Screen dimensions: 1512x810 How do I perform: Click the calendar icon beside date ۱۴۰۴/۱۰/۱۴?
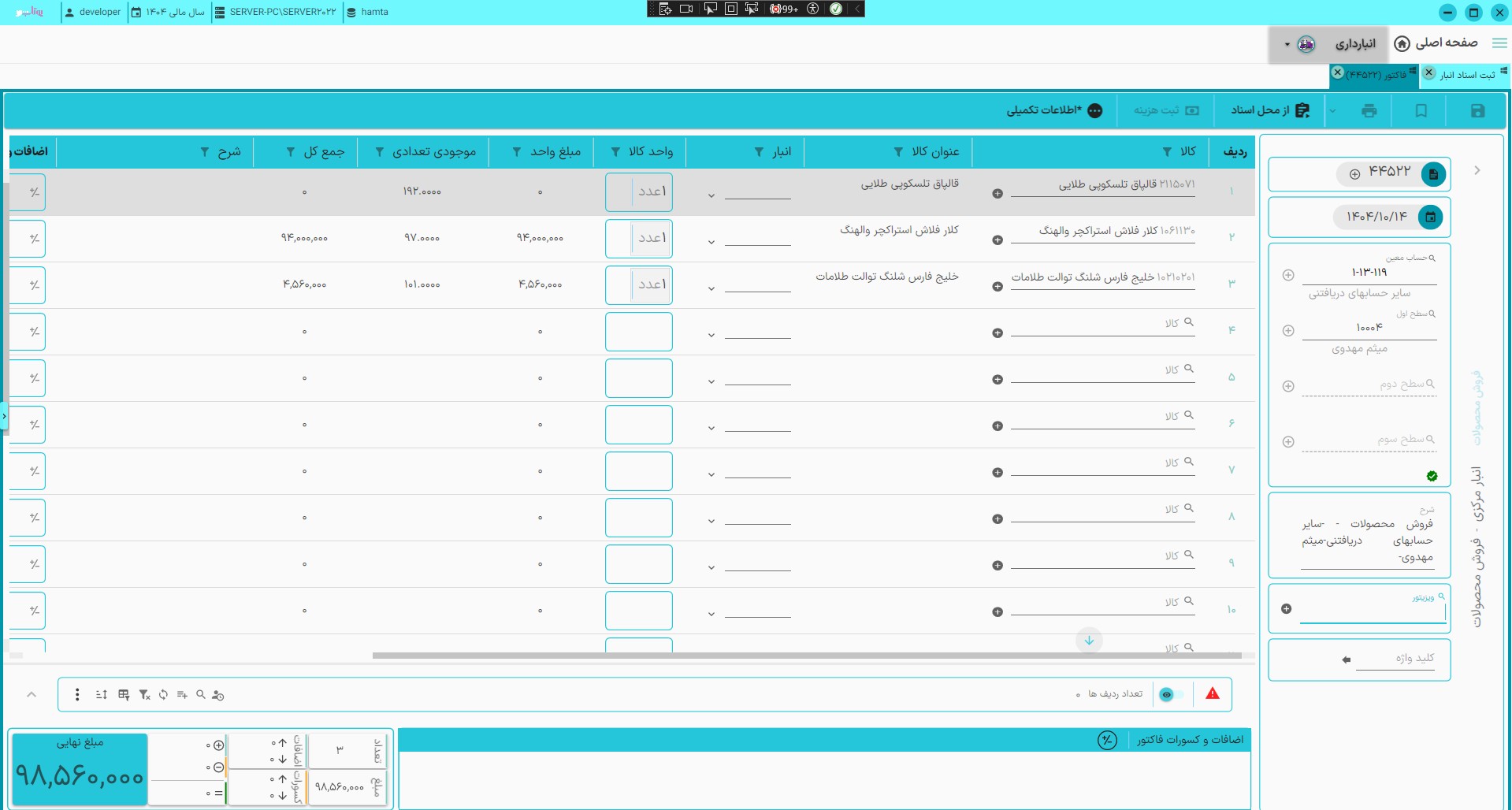click(1430, 217)
